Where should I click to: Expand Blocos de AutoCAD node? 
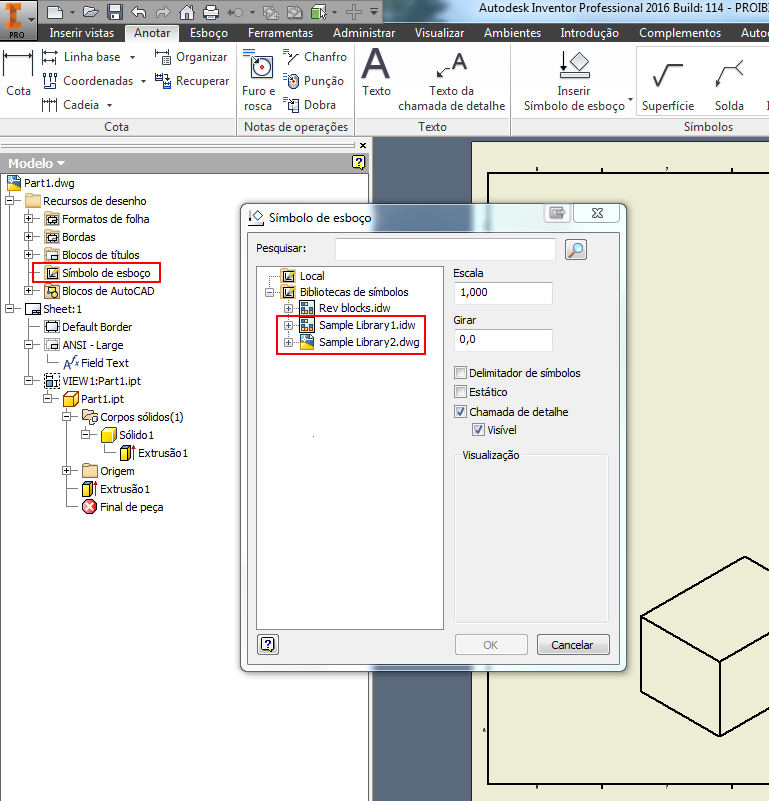pyautogui.click(x=29, y=291)
